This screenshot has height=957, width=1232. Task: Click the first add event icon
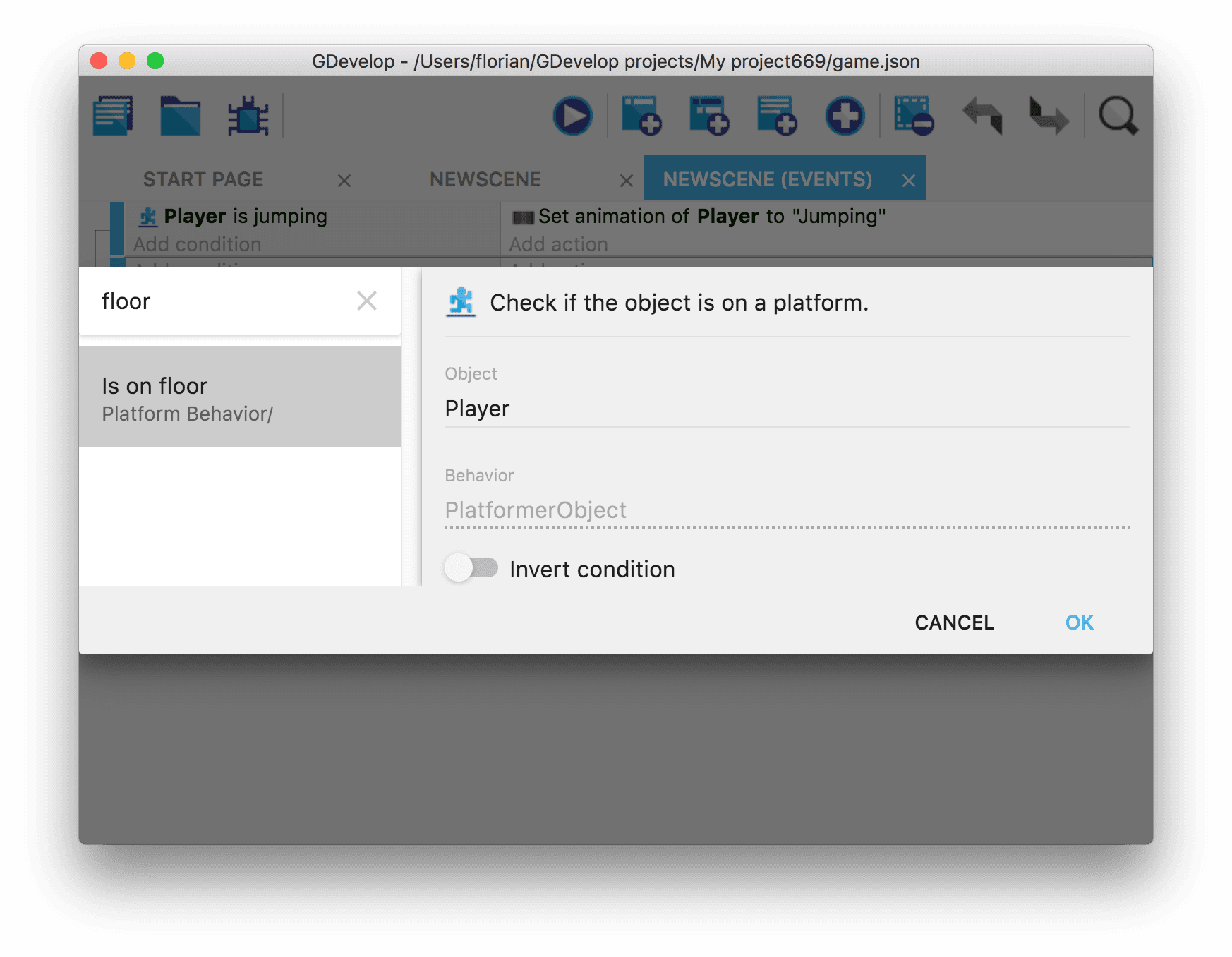point(641,116)
